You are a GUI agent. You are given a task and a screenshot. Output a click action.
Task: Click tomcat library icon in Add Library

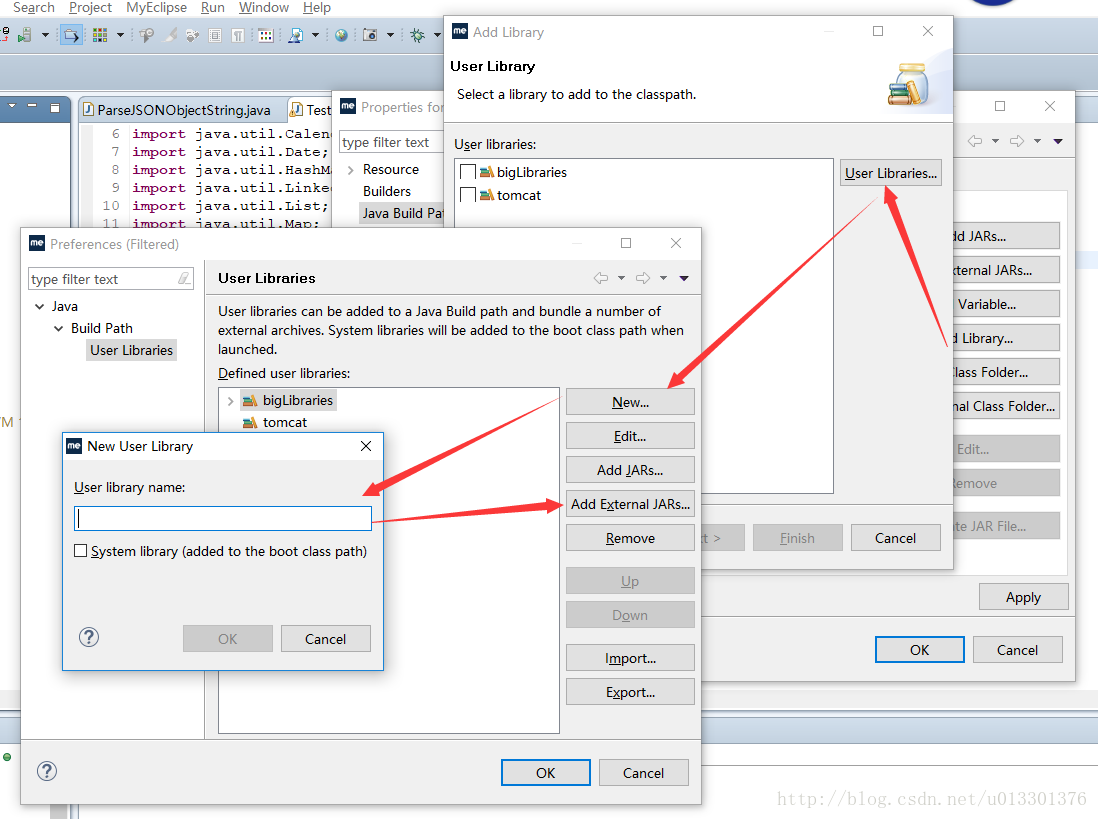(x=487, y=195)
